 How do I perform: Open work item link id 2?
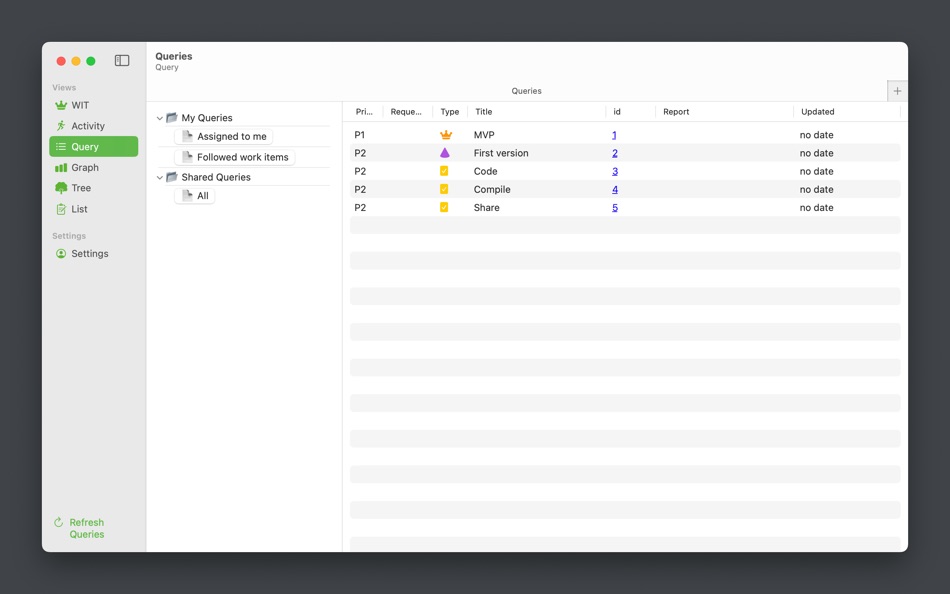615,153
